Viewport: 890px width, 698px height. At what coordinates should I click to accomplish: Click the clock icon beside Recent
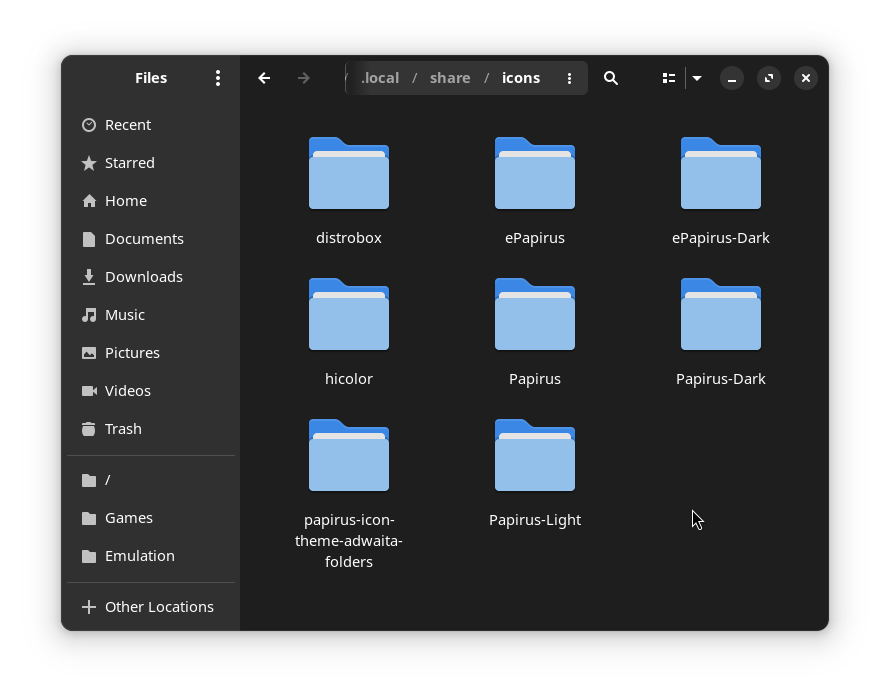[x=89, y=125]
